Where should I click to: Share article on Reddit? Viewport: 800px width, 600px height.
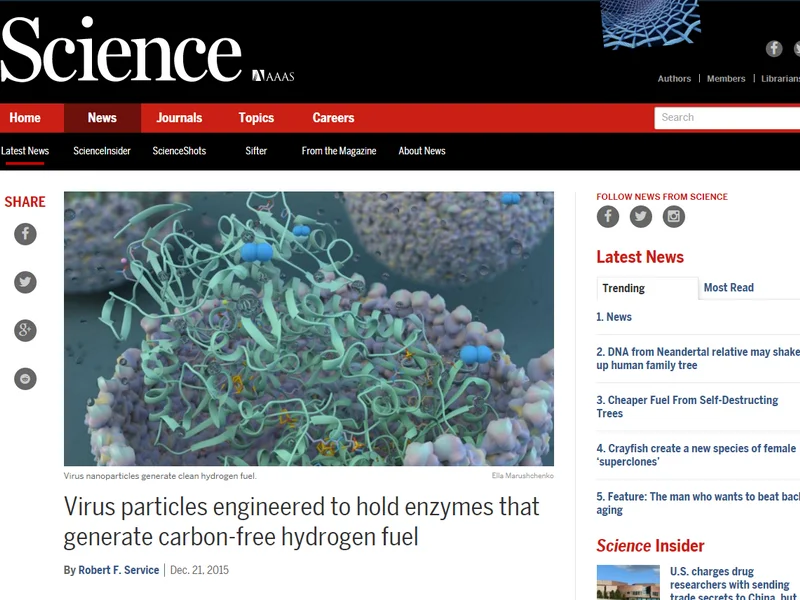pos(25,378)
